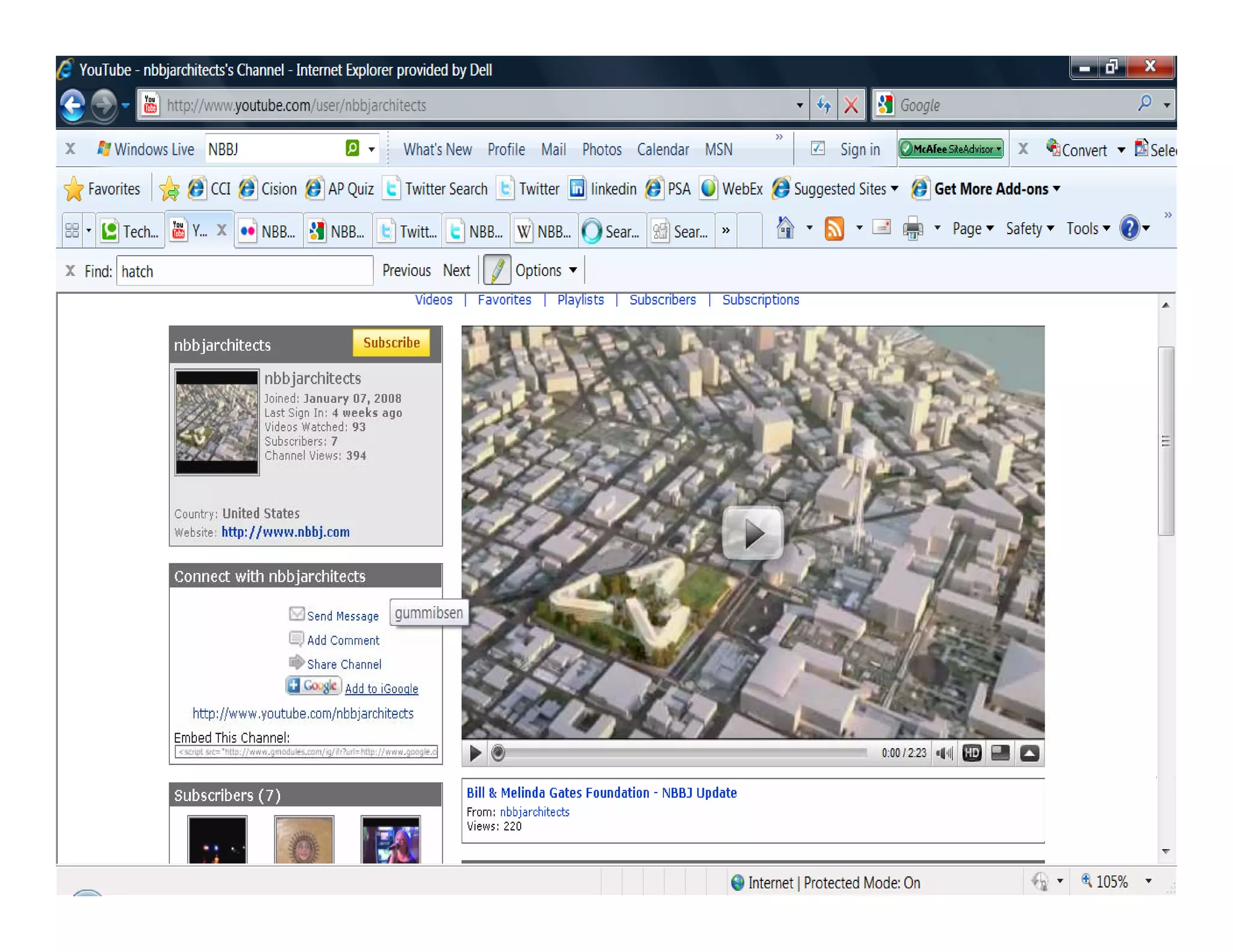Viewport: 1233px width, 952px height.
Task: Open the find bar Options dropdown
Action: pos(545,270)
